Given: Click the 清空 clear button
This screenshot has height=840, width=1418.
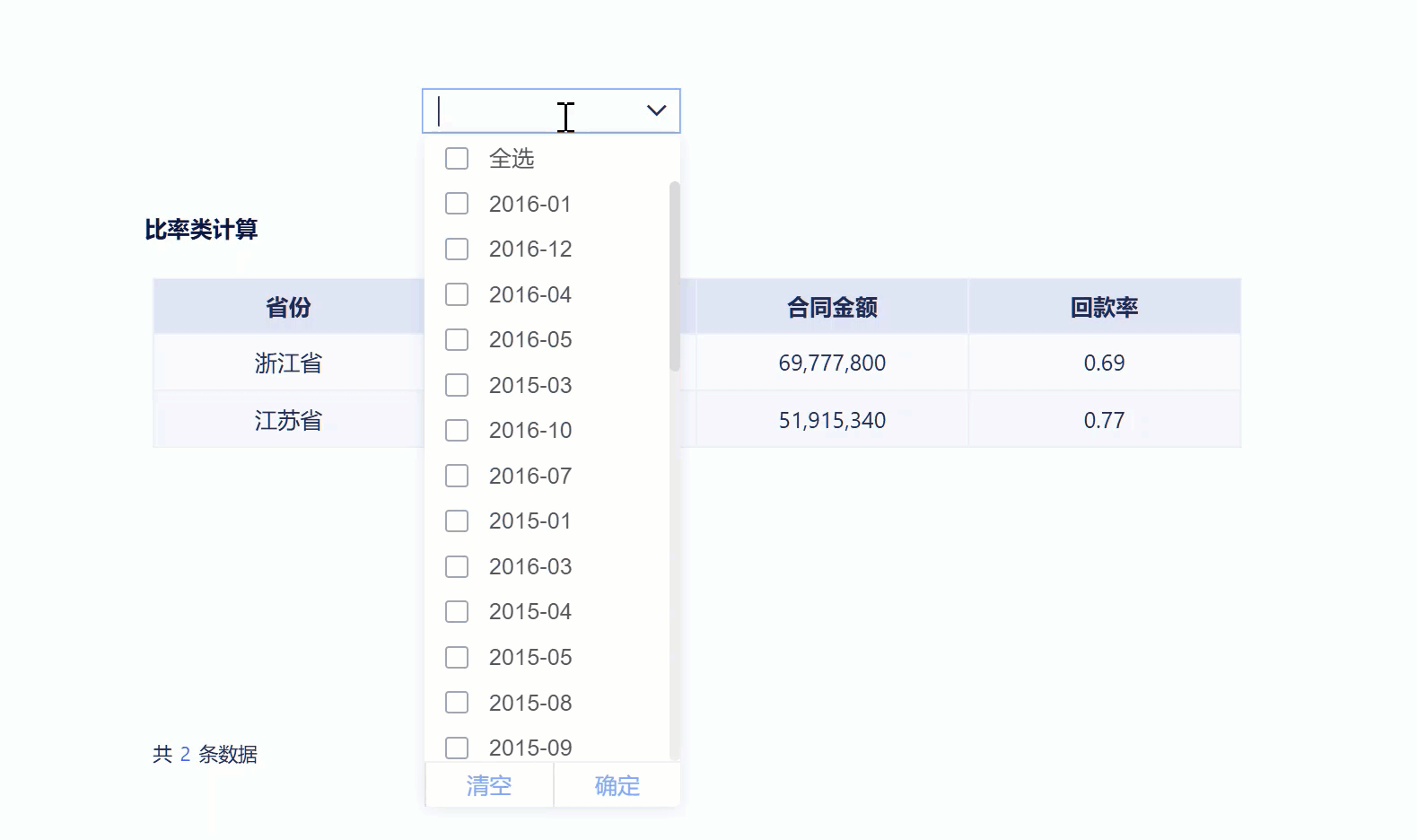Looking at the screenshot, I should [488, 785].
